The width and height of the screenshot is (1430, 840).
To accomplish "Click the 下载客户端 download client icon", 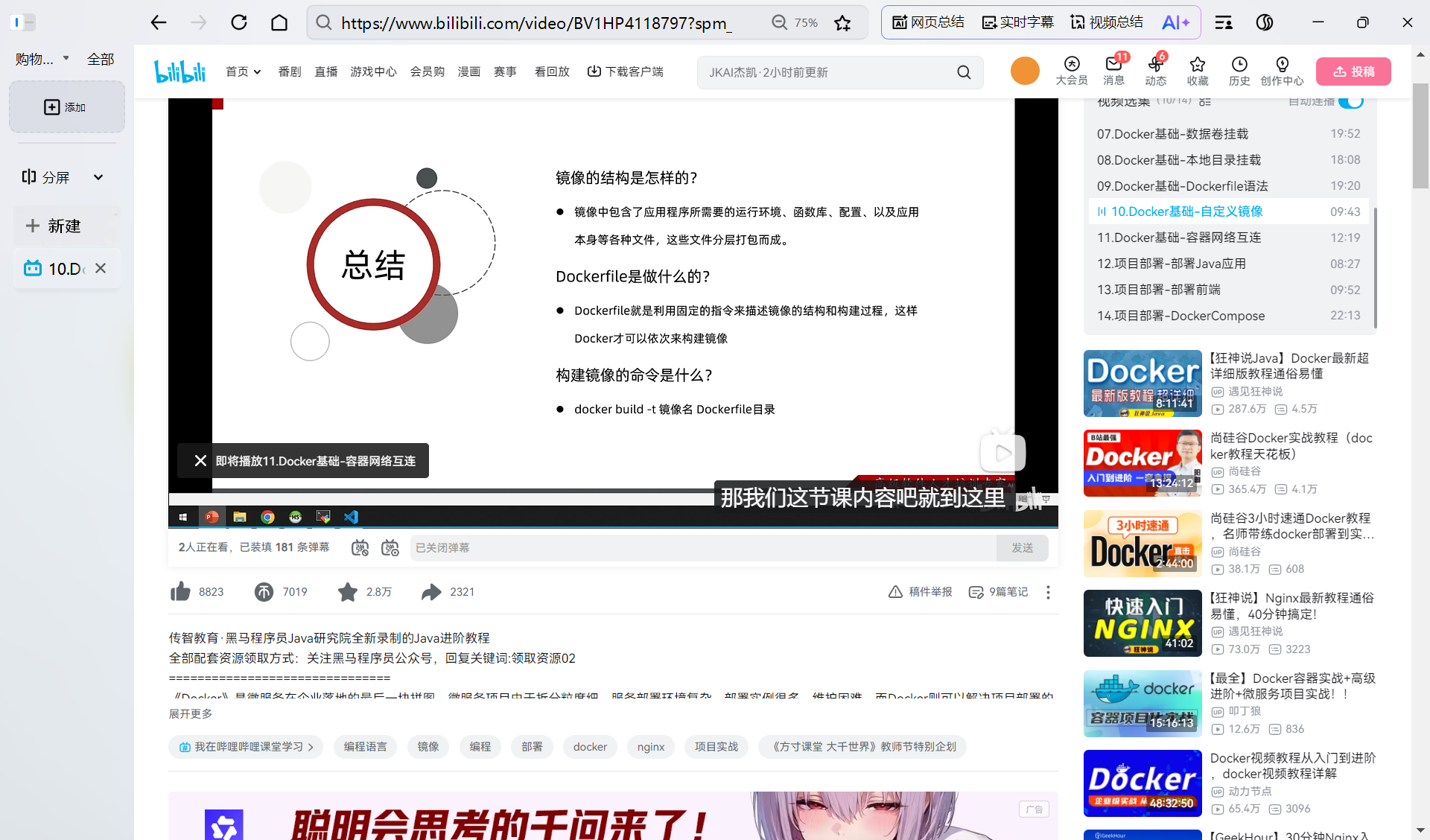I will click(594, 71).
